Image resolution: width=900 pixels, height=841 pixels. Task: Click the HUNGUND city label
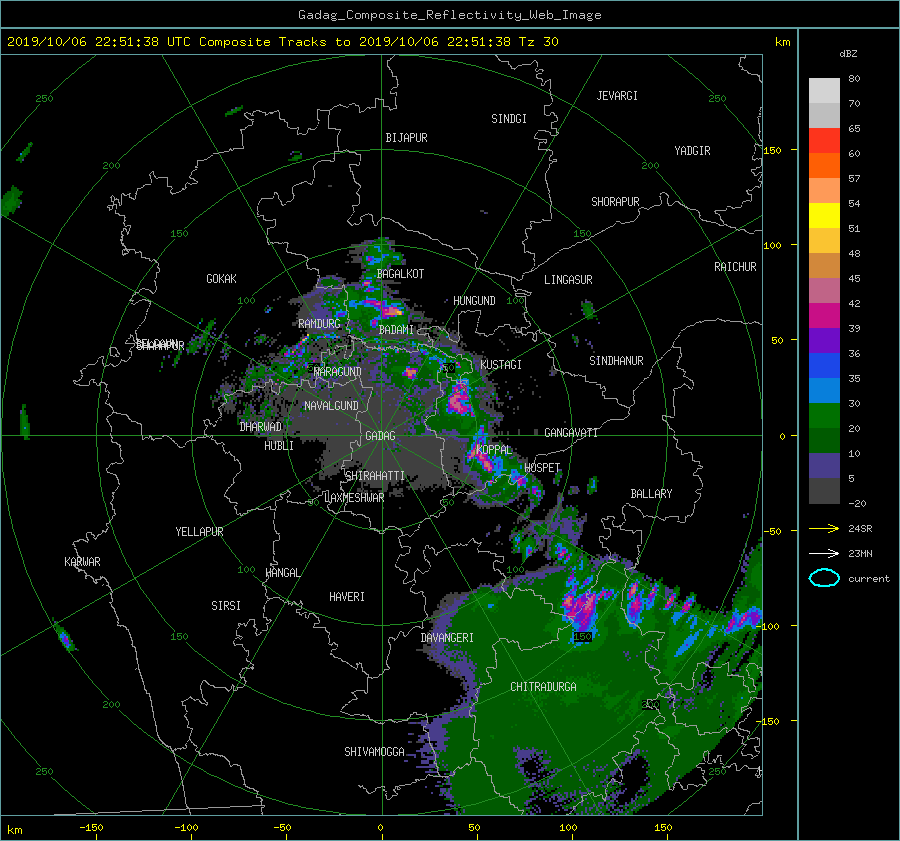pyautogui.click(x=474, y=301)
